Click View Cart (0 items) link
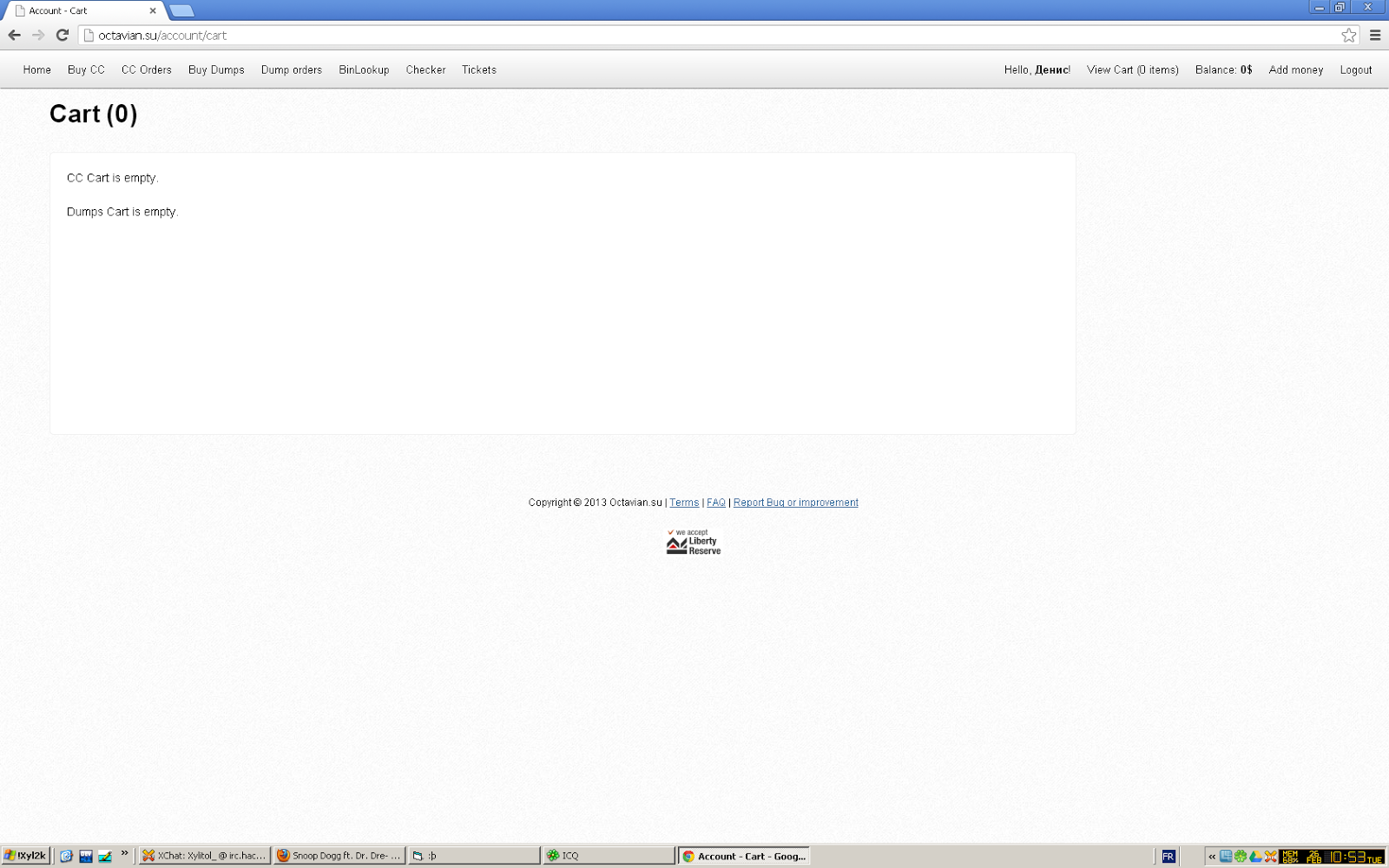Viewport: 1389px width, 868px height. pyautogui.click(x=1133, y=69)
